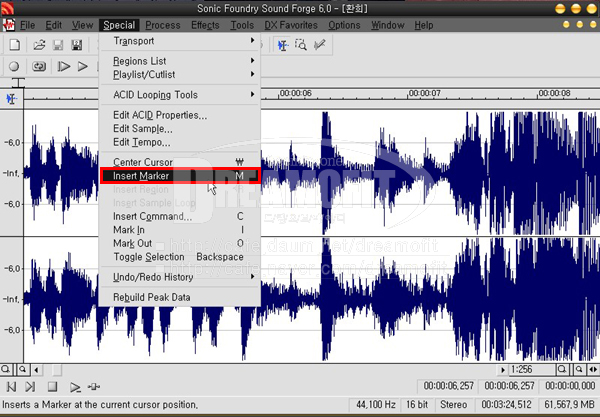This screenshot has height=417, width=600.
Task: Click the document icon left of the File menu
Action: click(8, 25)
